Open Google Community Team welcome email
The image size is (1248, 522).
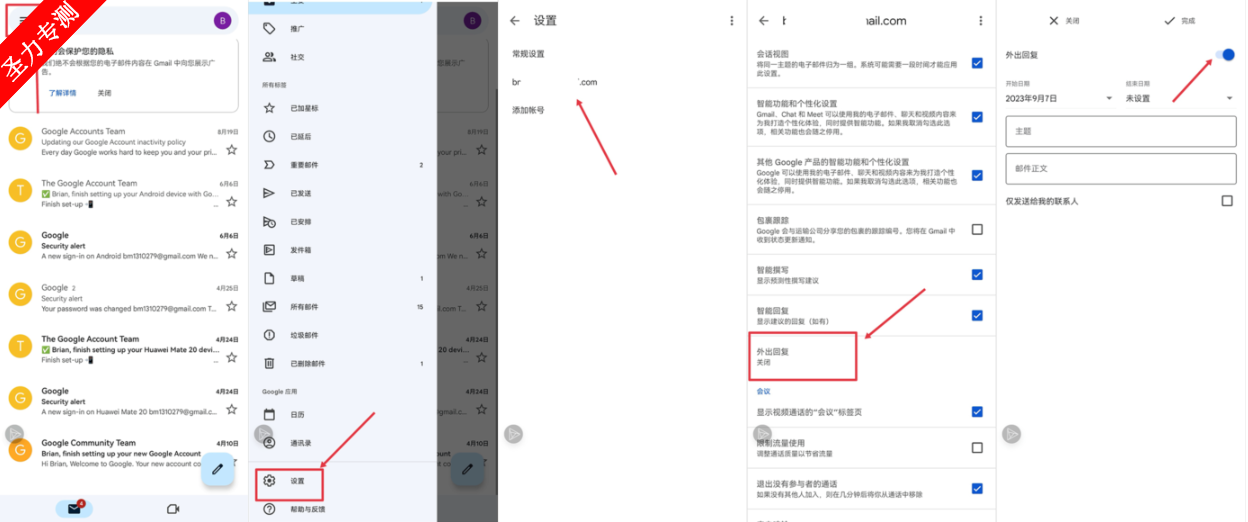pyautogui.click(x=123, y=454)
